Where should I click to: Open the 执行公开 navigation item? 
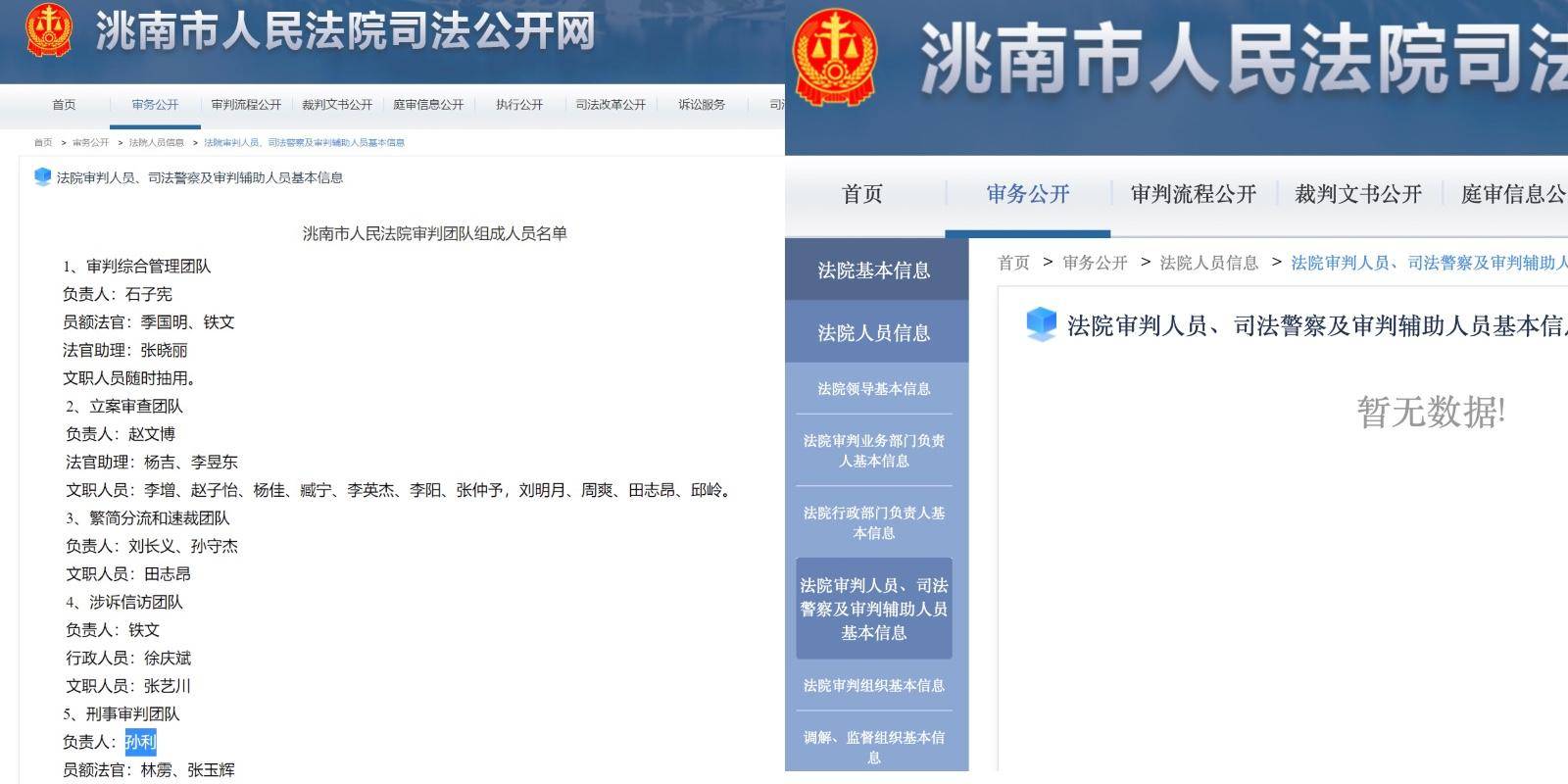click(x=519, y=105)
